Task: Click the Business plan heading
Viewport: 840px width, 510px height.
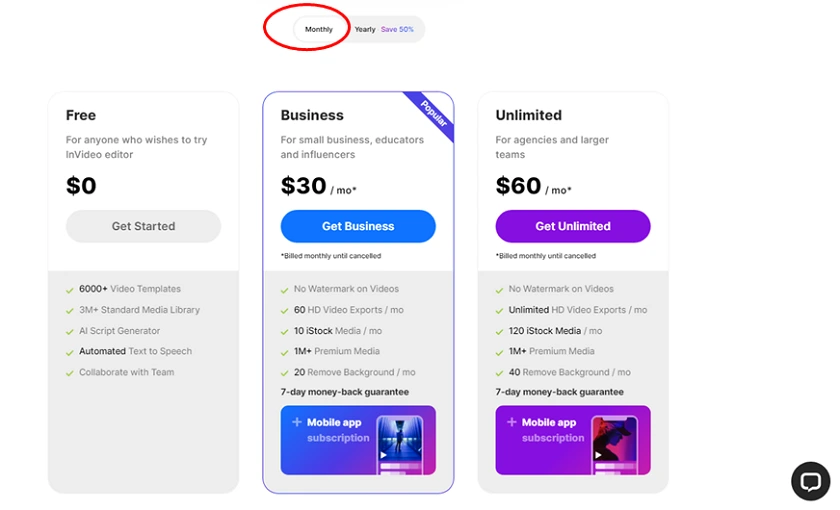Action: 312,115
